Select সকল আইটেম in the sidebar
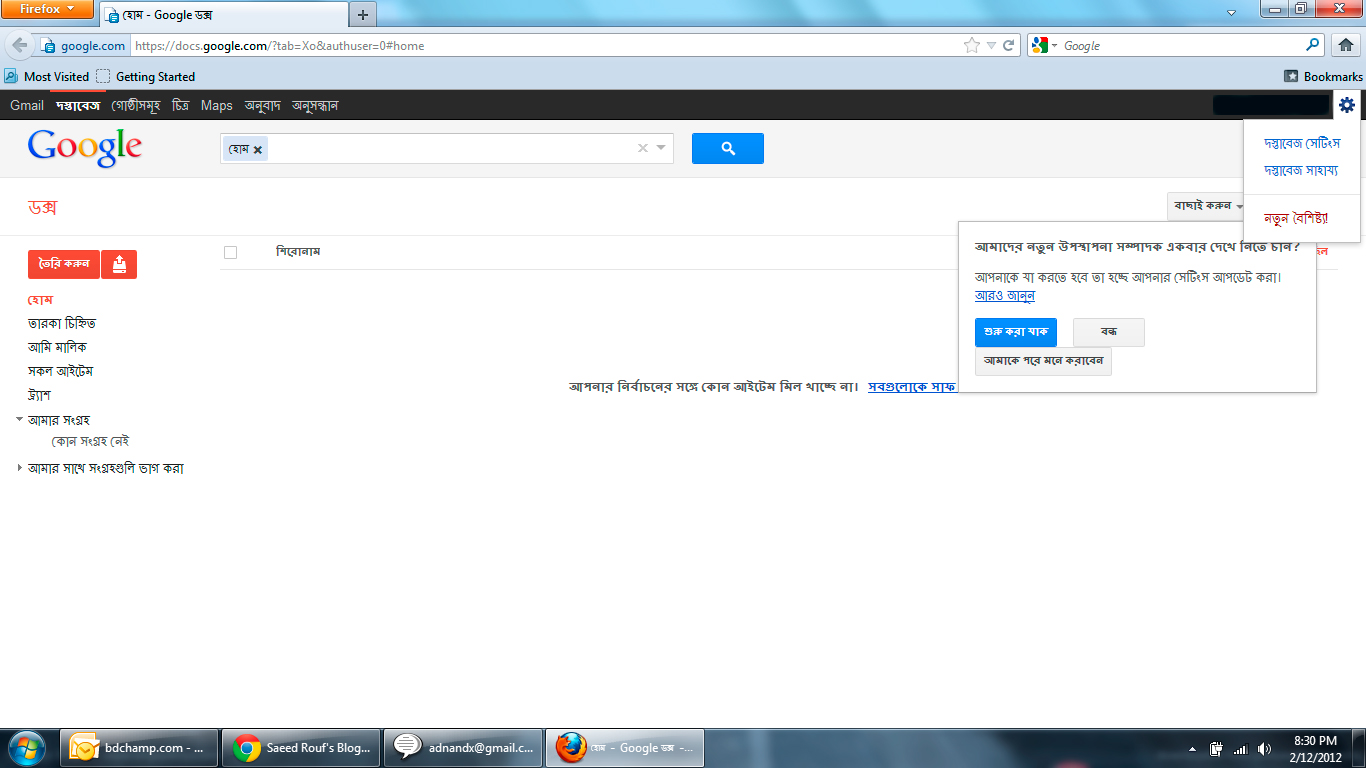This screenshot has height=768, width=1366. tap(60, 372)
